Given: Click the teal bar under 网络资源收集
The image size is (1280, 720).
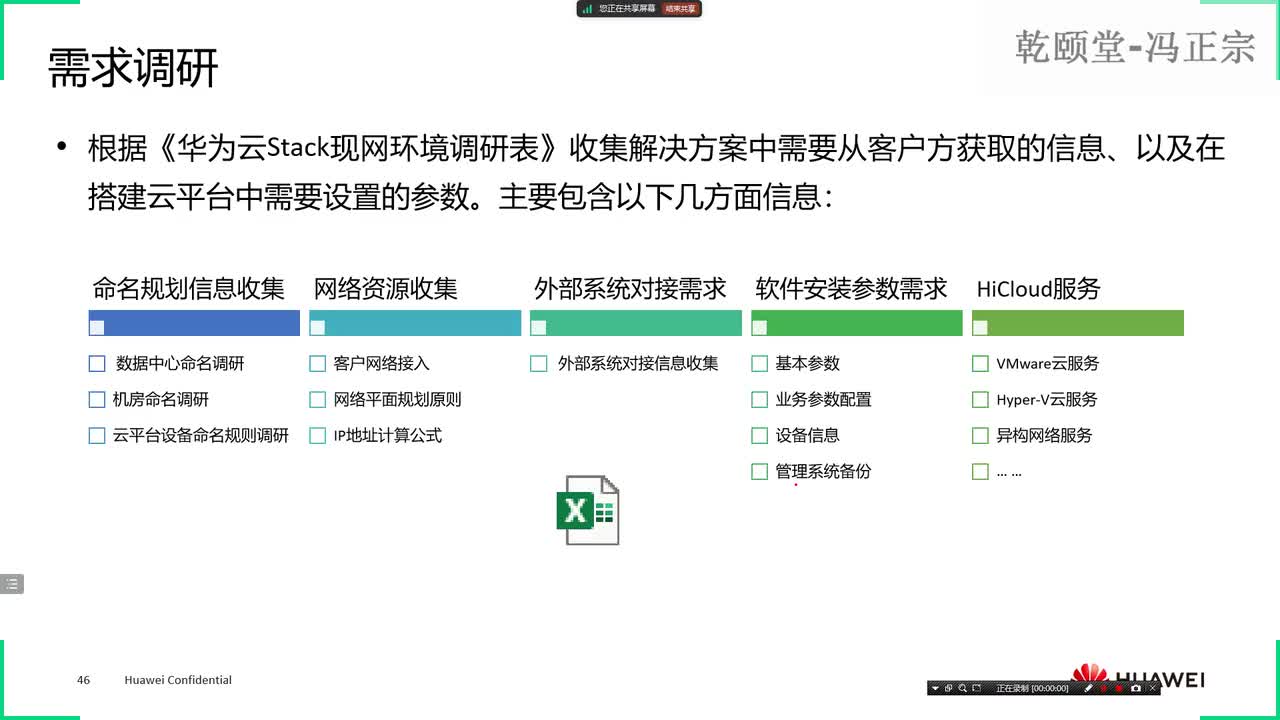Looking at the screenshot, I should tap(415, 323).
